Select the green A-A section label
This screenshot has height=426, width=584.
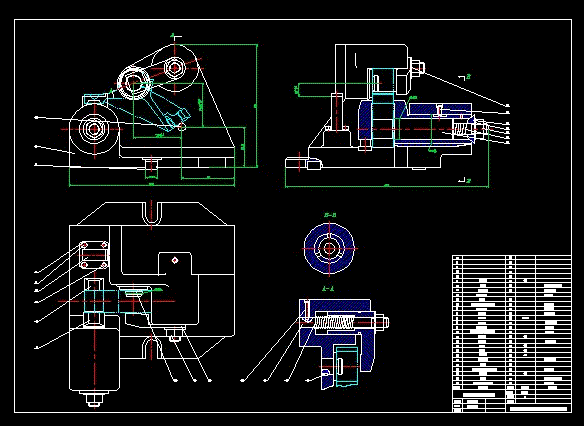coord(327,289)
